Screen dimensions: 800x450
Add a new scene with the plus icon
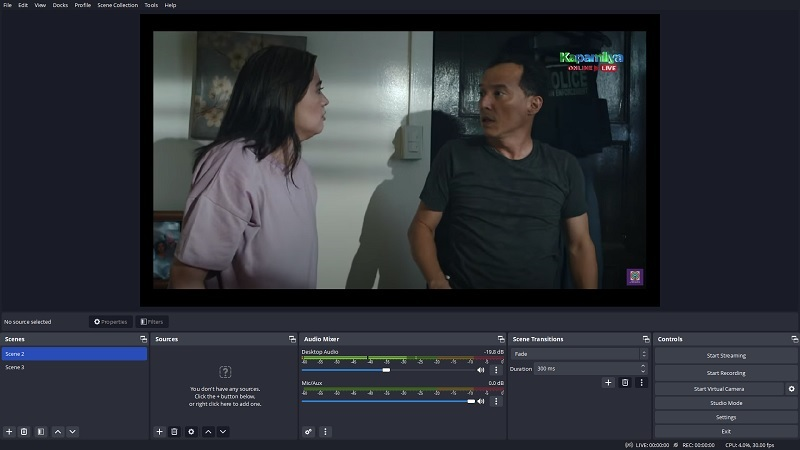click(9, 432)
